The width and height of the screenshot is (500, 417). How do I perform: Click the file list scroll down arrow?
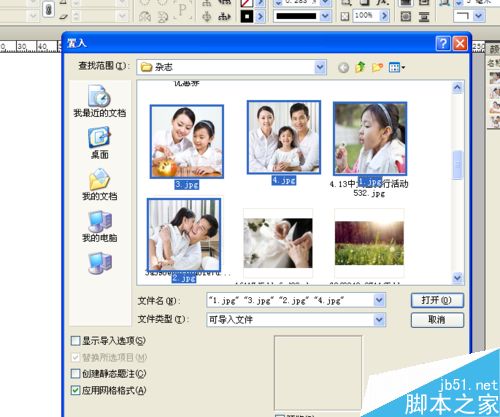tap(457, 278)
